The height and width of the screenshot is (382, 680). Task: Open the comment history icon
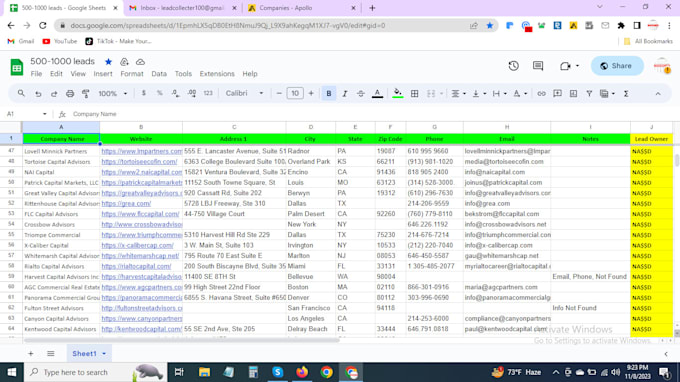click(538, 66)
